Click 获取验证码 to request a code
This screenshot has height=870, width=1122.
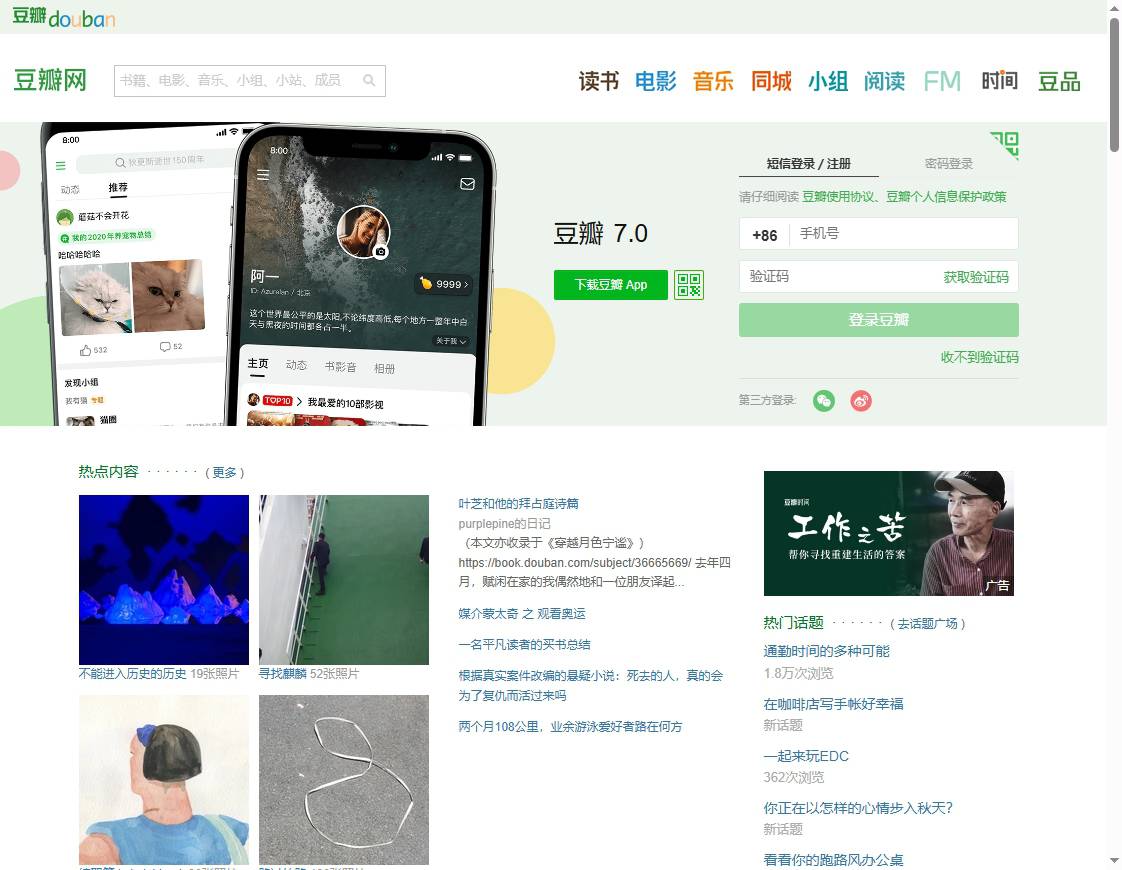pyautogui.click(x=976, y=277)
